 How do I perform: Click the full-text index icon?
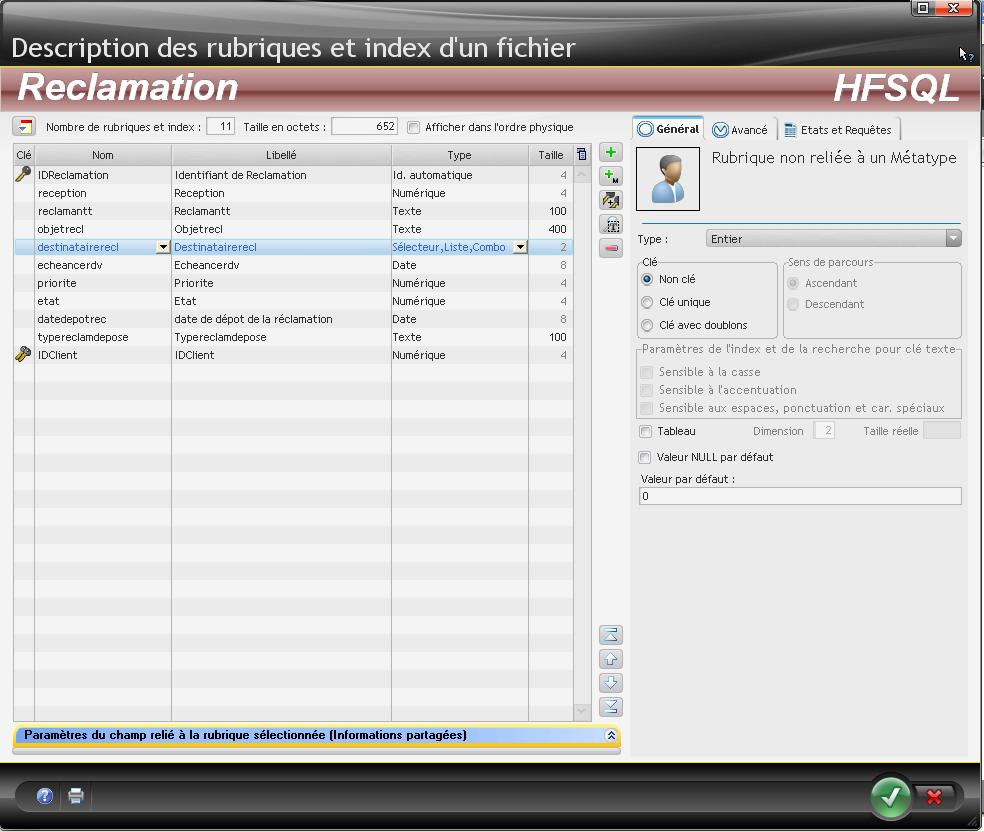(x=611, y=224)
